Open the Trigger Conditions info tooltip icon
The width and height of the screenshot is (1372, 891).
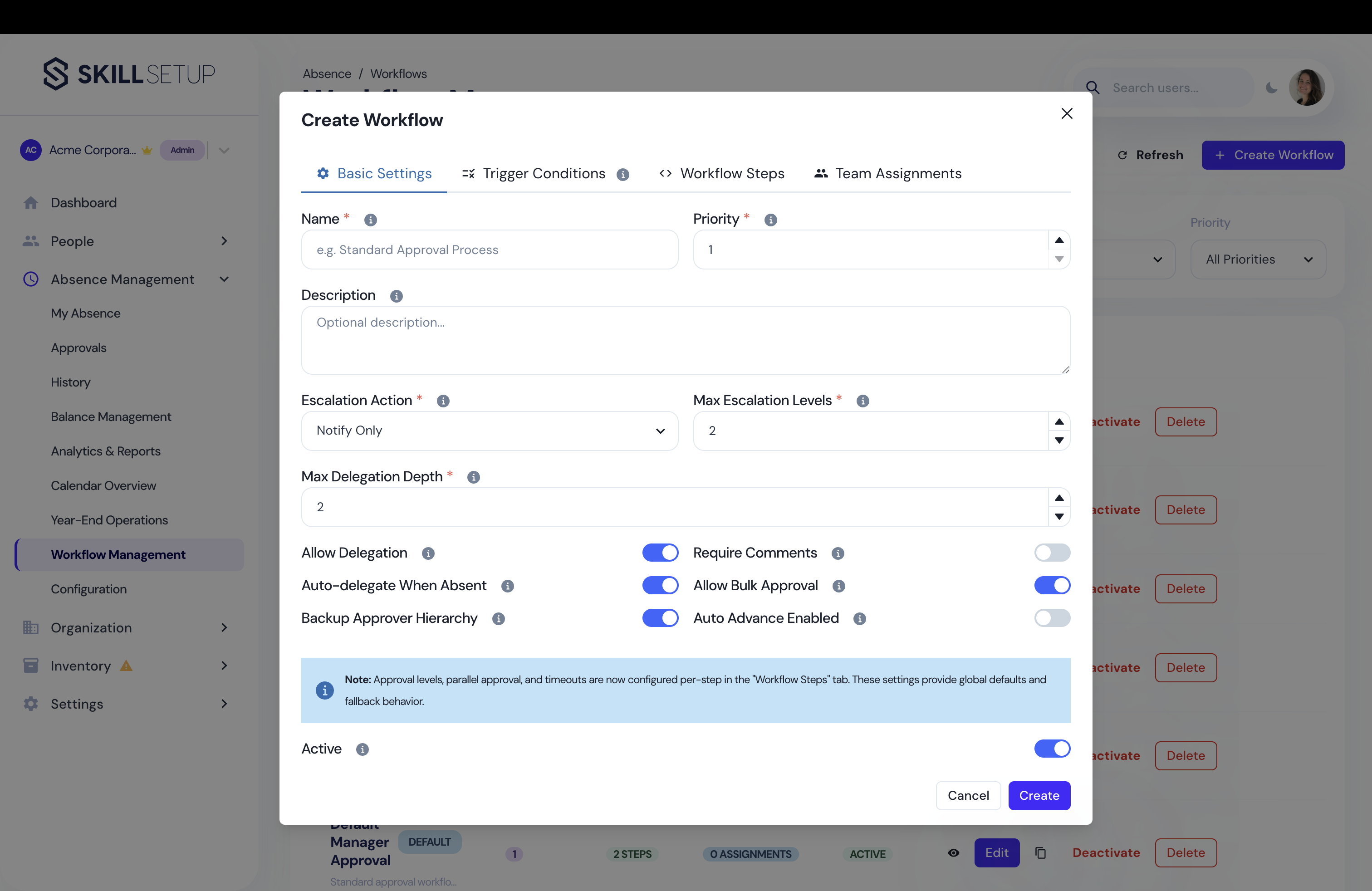[x=623, y=174]
